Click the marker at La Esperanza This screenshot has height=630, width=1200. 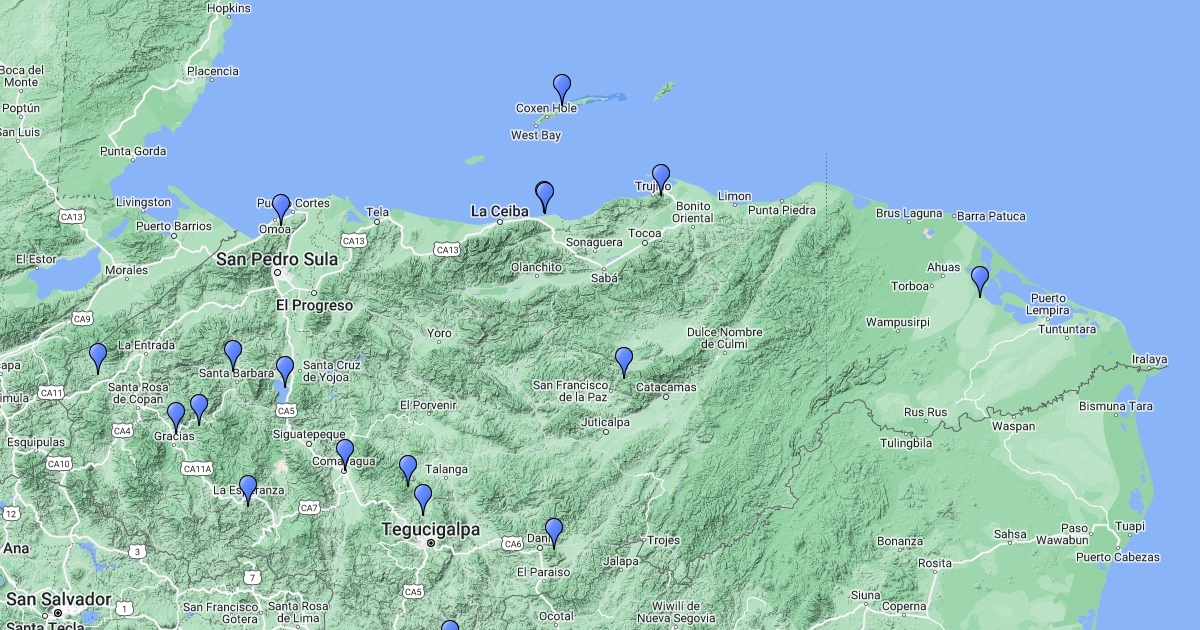[x=248, y=489]
